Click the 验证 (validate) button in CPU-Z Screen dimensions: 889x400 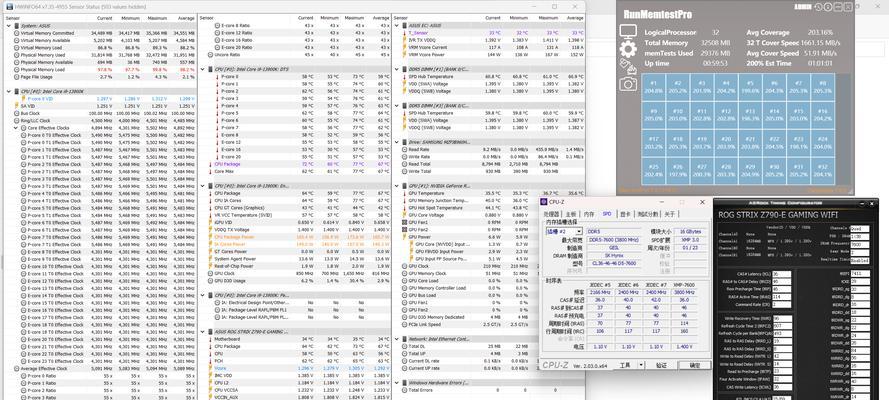(x=661, y=365)
